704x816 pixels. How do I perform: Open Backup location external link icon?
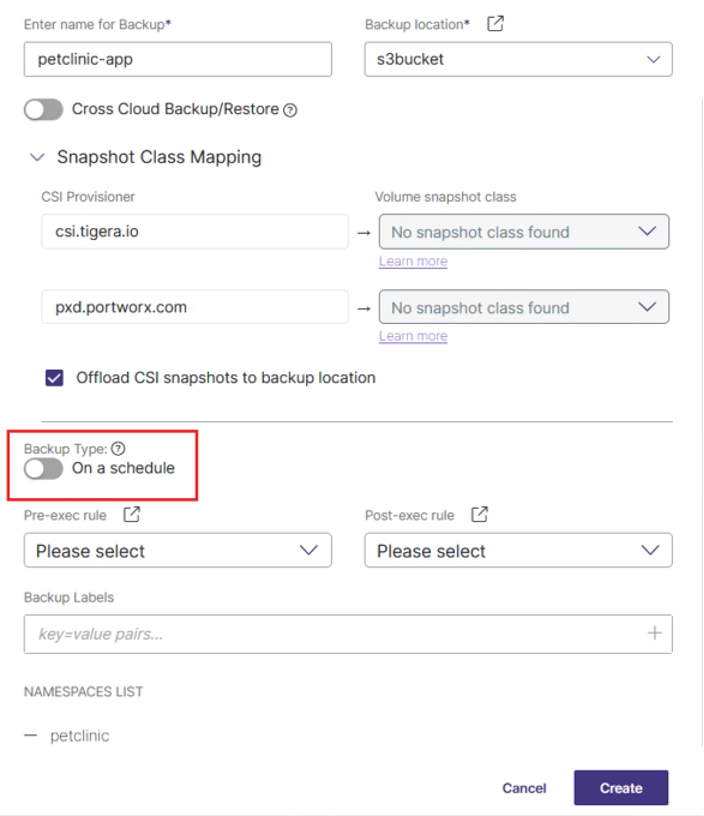[495, 23]
